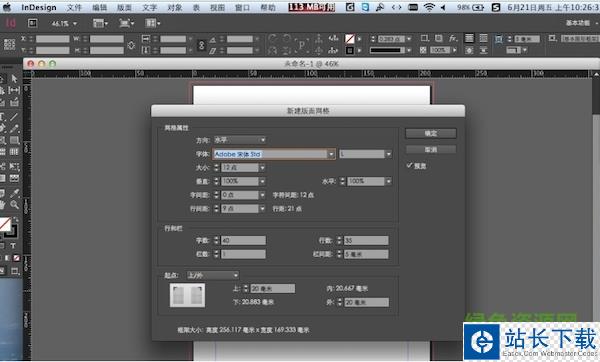Click the reference point locator grid
600x362 pixels.
click(x=9, y=44)
